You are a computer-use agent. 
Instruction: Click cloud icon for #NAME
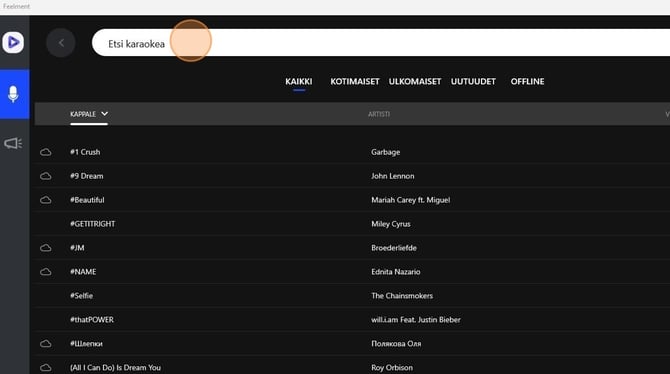pos(46,272)
